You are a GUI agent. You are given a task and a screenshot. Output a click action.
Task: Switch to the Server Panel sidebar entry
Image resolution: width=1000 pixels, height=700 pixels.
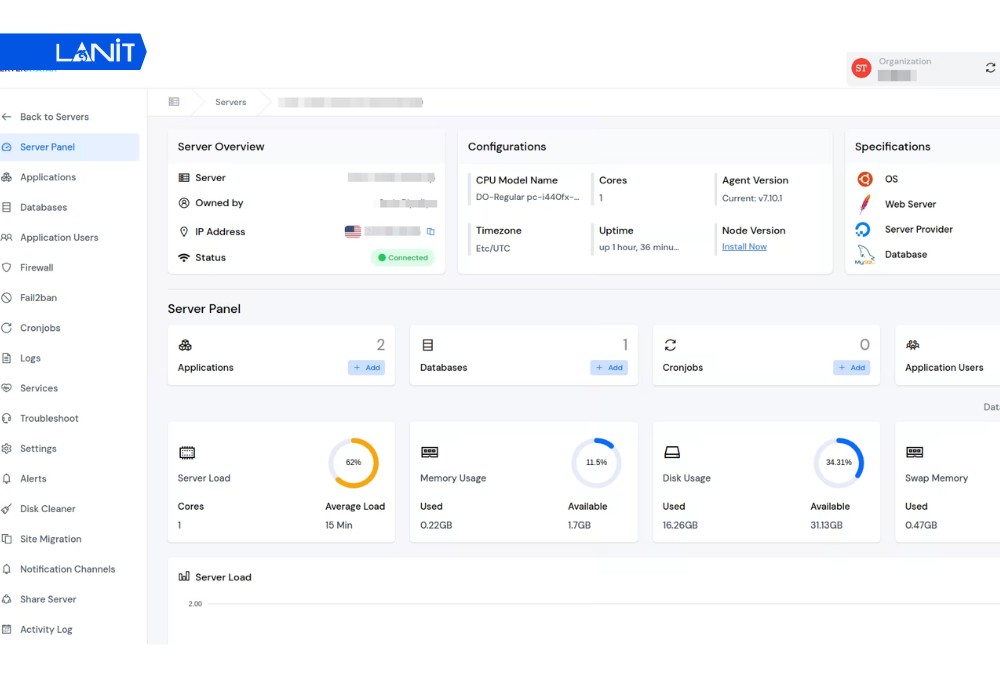click(x=46, y=146)
